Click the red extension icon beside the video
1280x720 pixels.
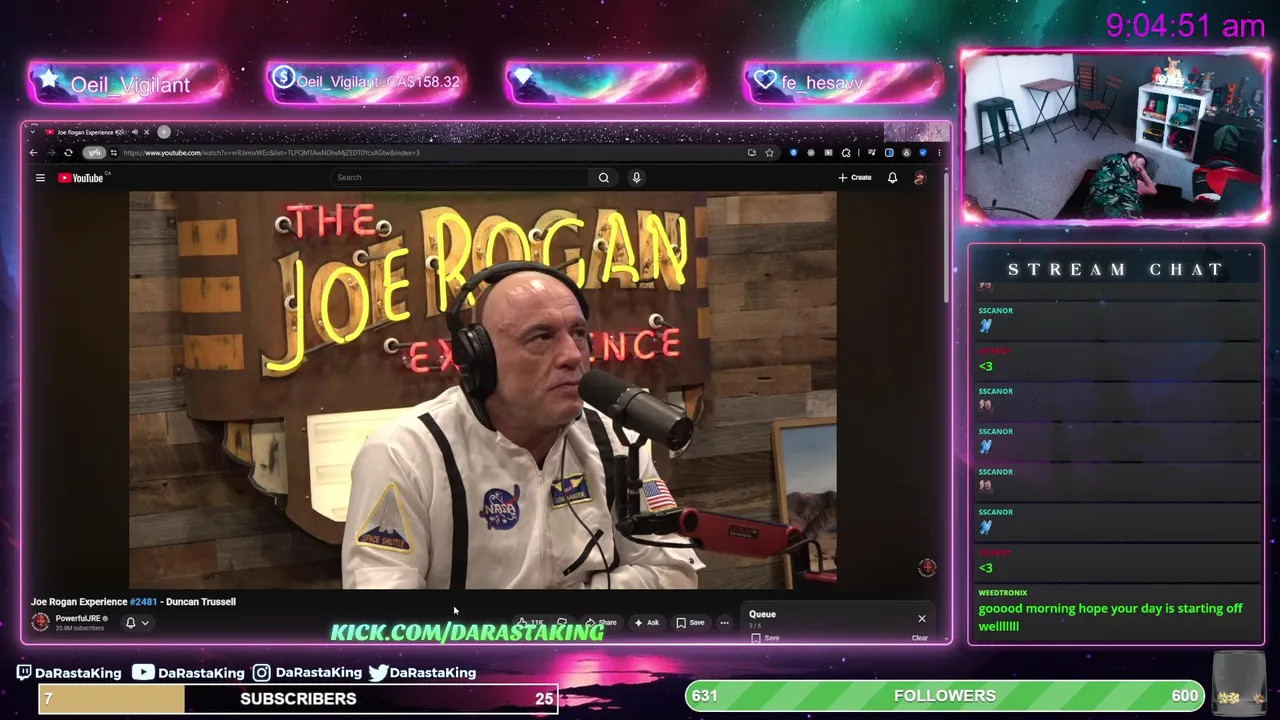point(927,567)
